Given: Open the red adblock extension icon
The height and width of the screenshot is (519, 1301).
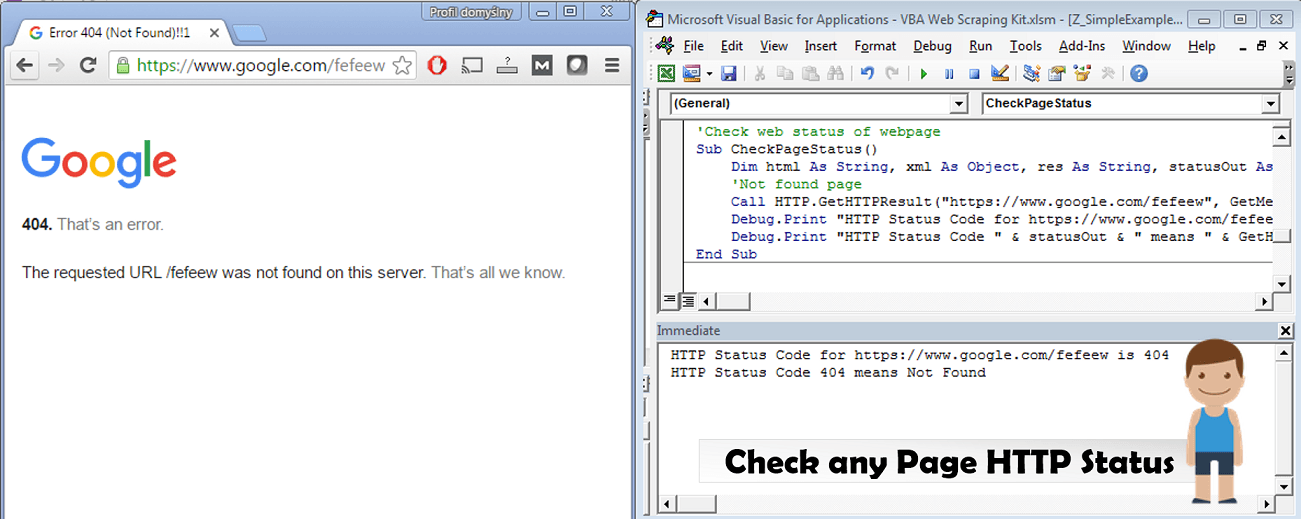Looking at the screenshot, I should [437, 66].
